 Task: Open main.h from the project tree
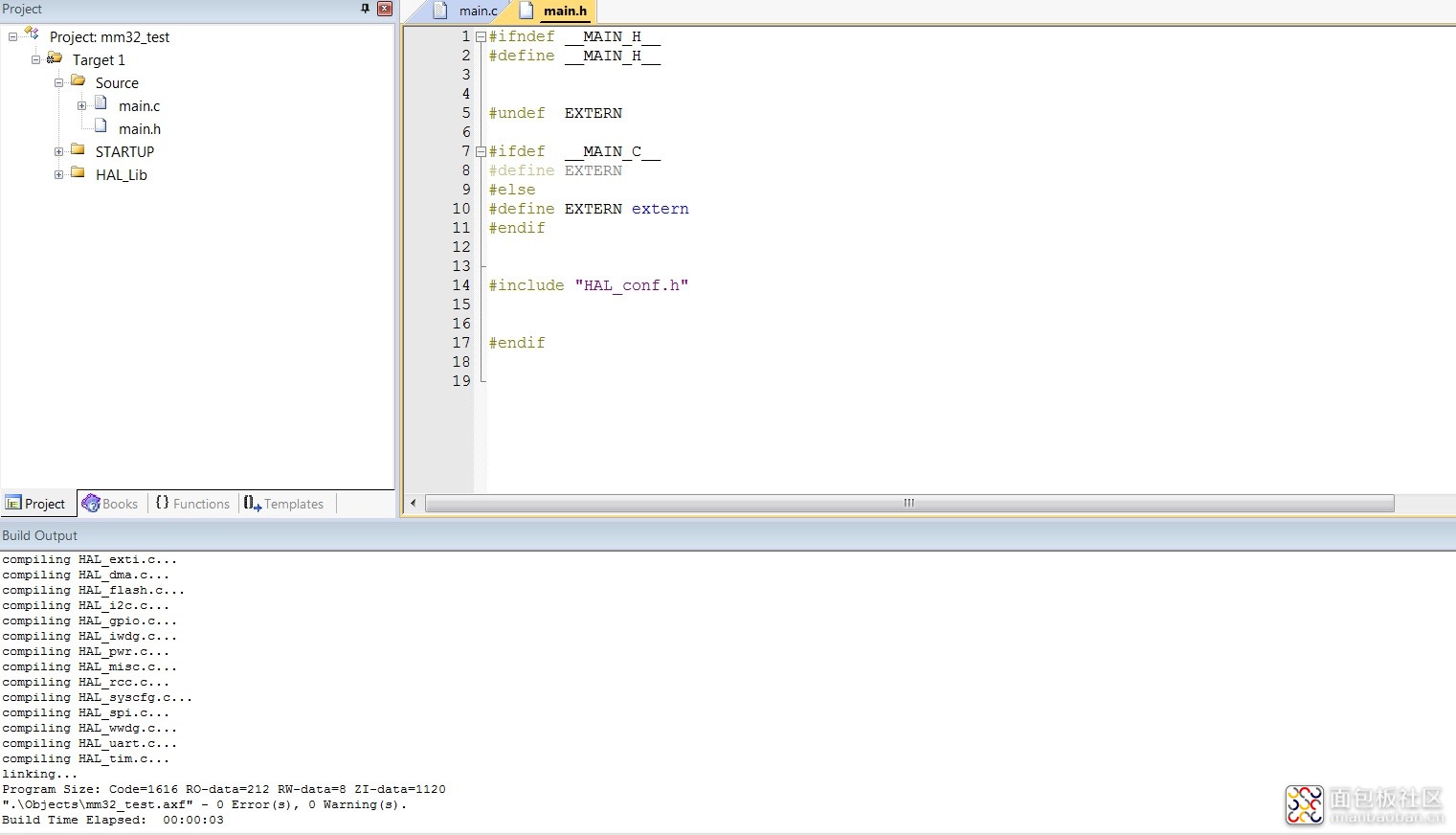click(x=140, y=129)
